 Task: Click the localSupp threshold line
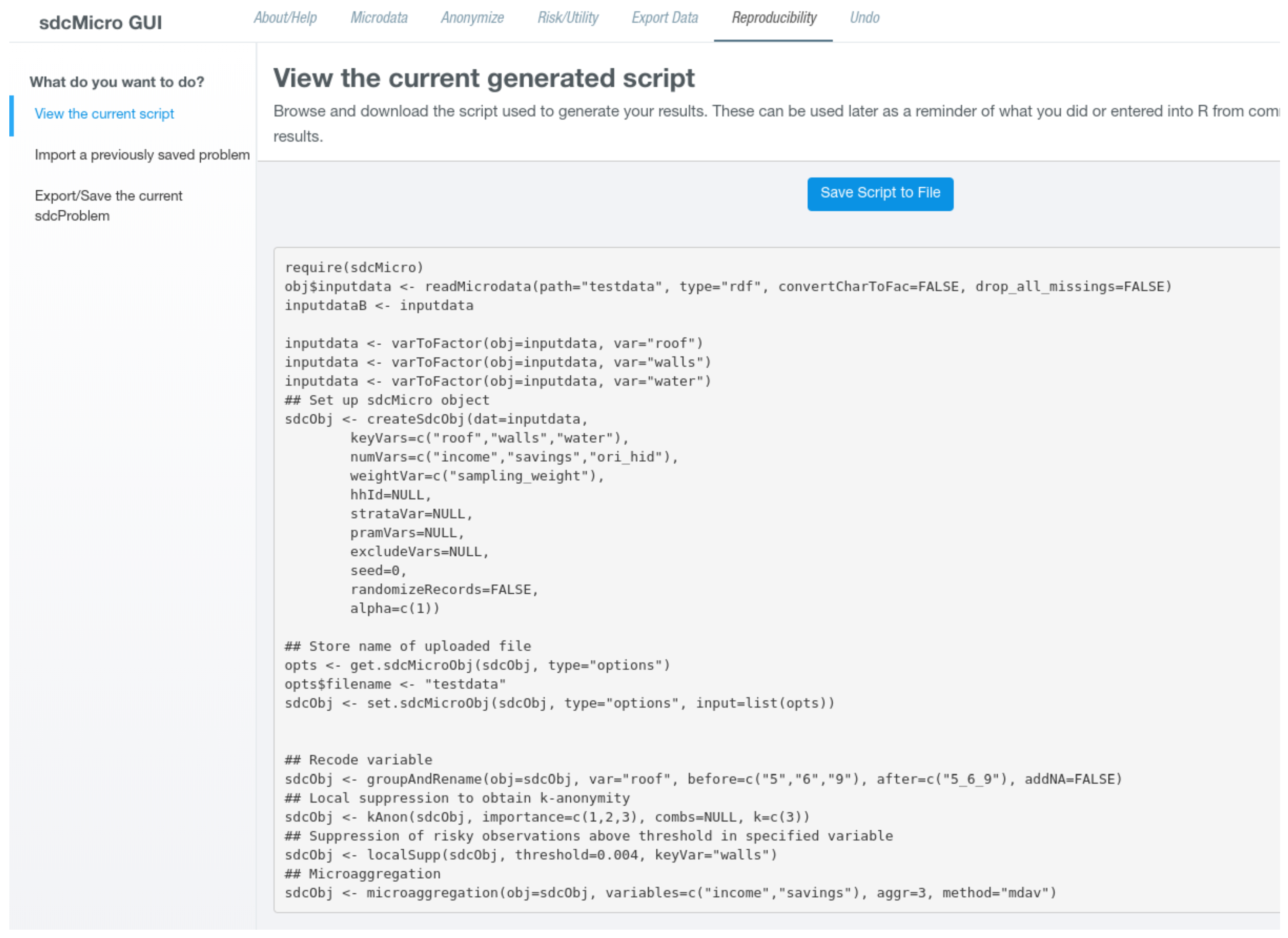tap(530, 855)
